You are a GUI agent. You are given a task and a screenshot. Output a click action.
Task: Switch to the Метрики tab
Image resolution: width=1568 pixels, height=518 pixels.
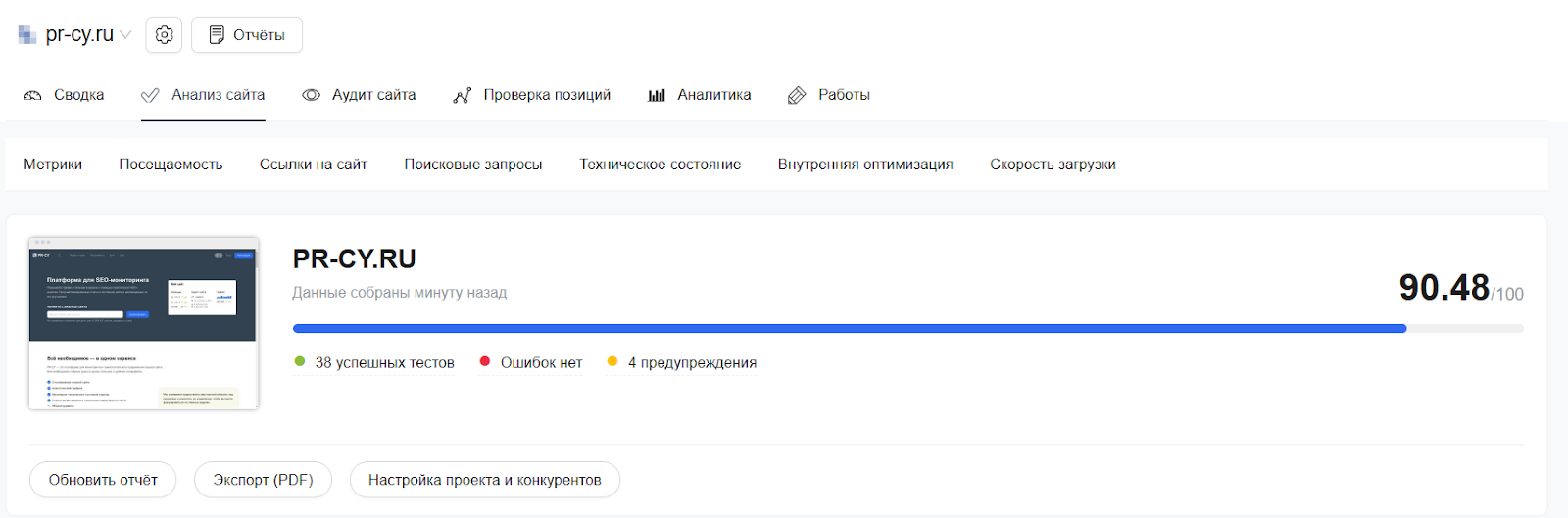point(53,165)
